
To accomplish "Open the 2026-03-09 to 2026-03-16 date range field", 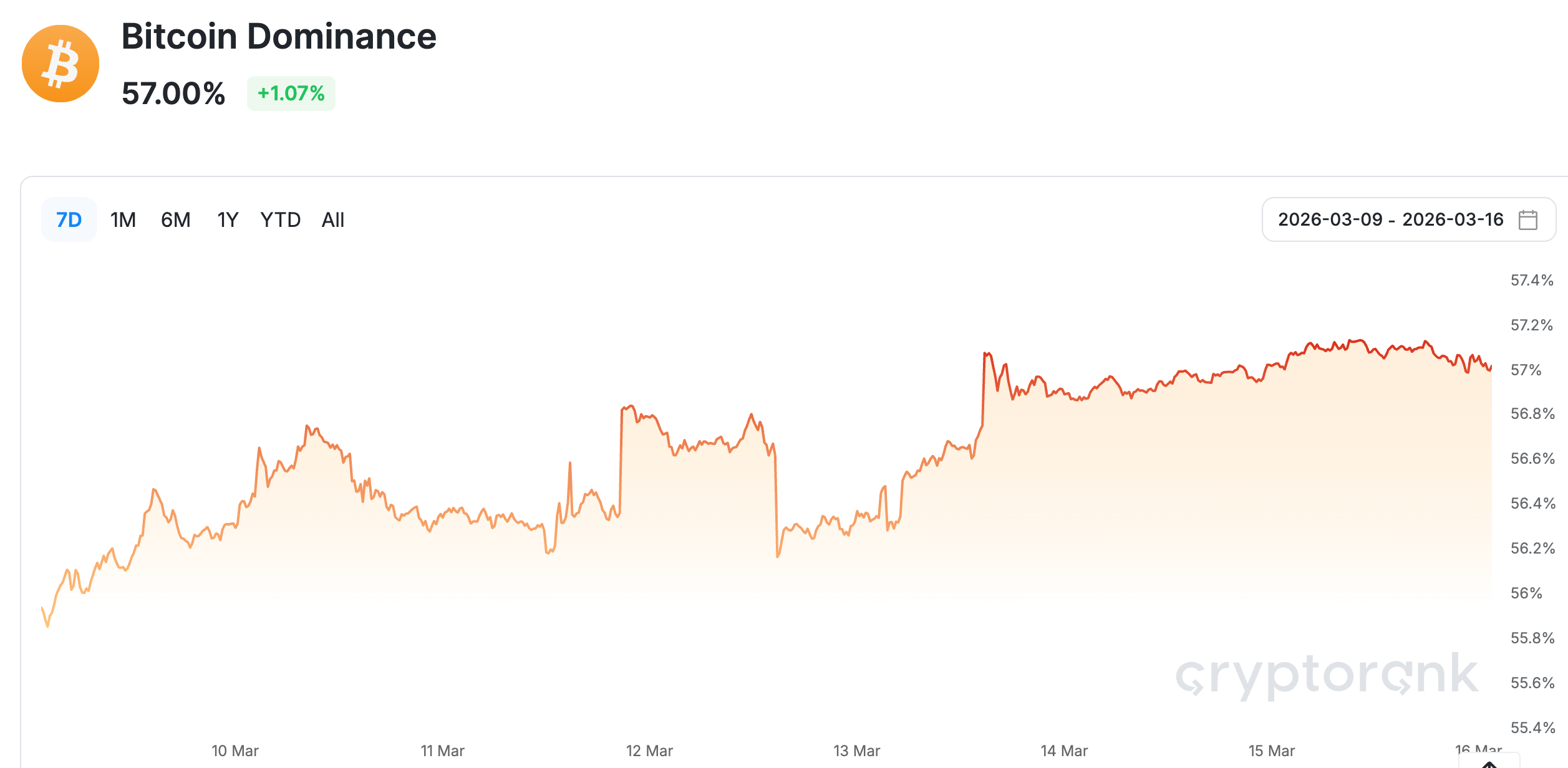I will [x=1390, y=220].
